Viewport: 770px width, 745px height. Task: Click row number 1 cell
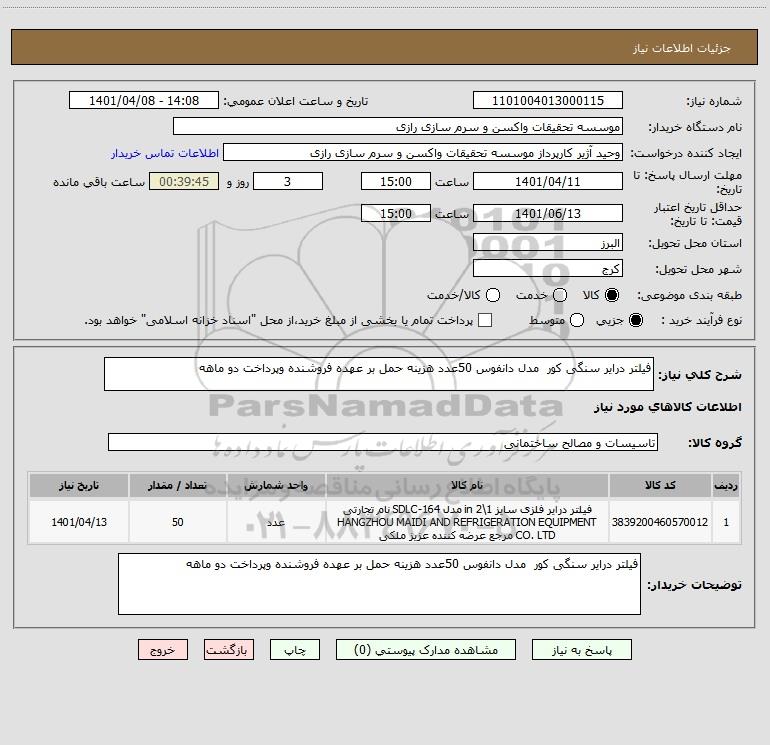[x=726, y=522]
